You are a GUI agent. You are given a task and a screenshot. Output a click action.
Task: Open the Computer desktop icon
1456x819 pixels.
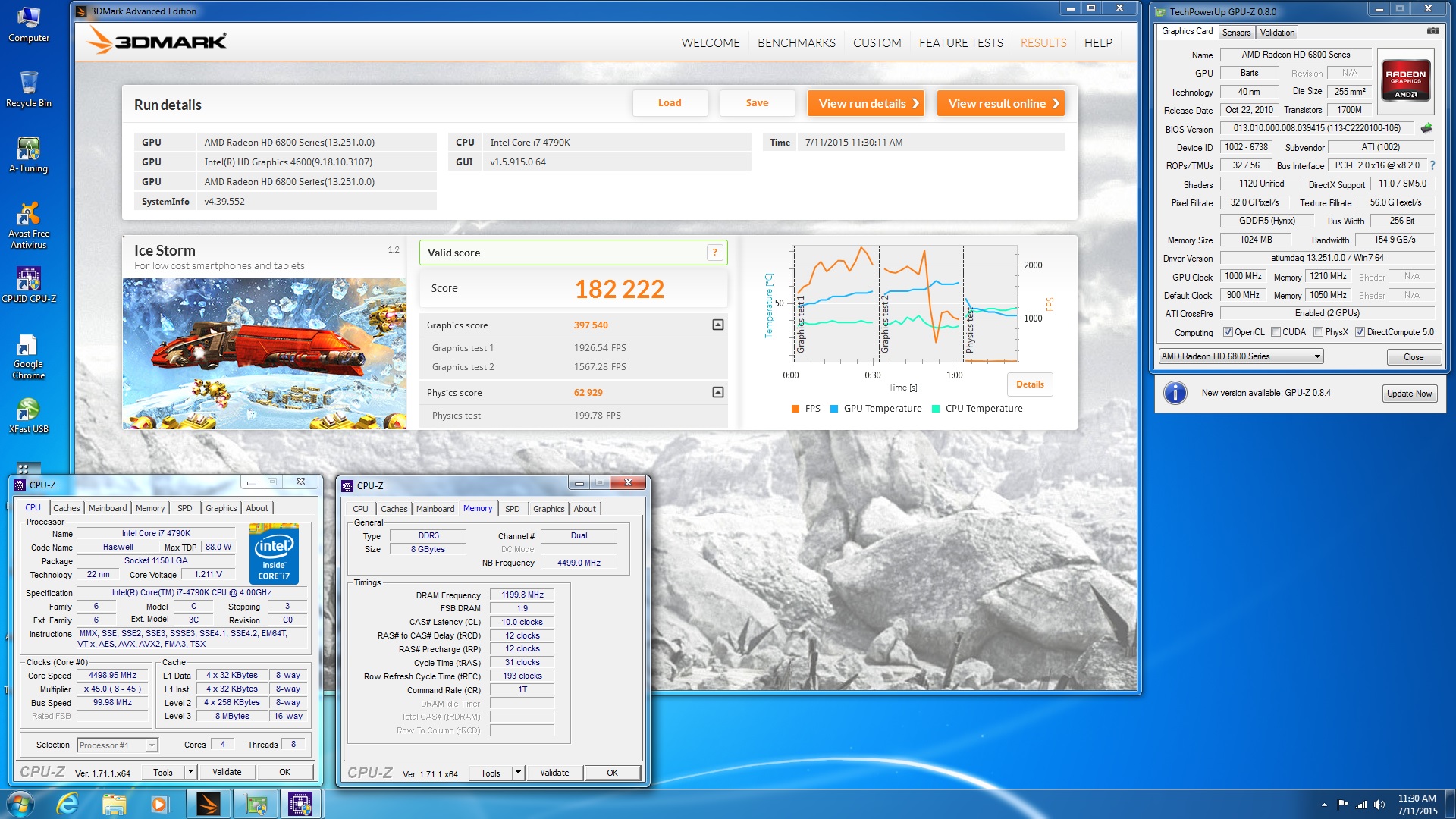(29, 24)
